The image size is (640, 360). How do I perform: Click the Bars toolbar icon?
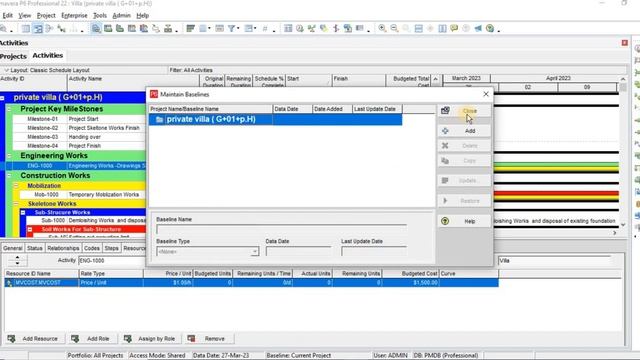pyautogui.click(x=190, y=28)
